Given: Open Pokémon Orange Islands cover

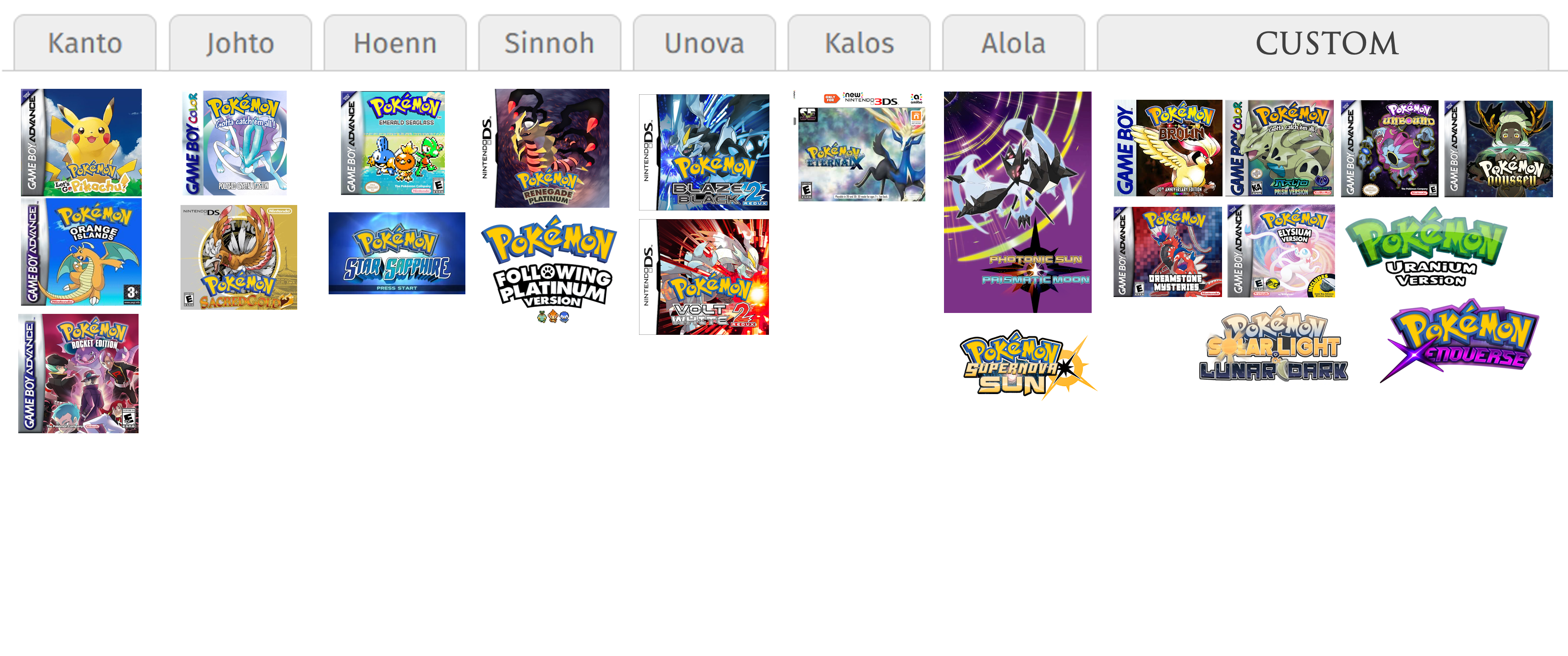Looking at the screenshot, I should pos(81,252).
